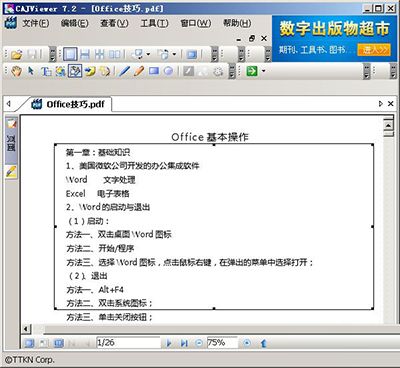This screenshot has width=400, height=368.
Task: Select the arrow pointer tool
Action: (31, 71)
